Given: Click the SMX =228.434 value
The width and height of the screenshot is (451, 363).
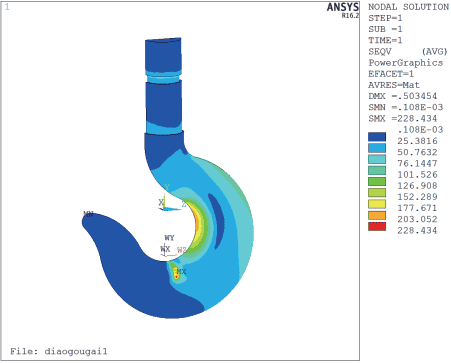Looking at the screenshot, I should pos(402,119).
